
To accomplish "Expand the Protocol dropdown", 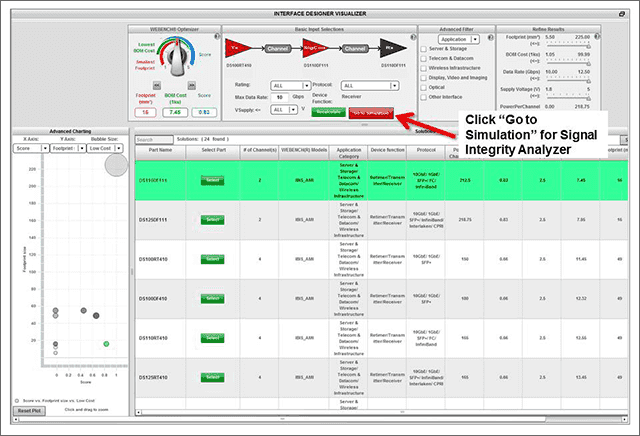I will [373, 85].
